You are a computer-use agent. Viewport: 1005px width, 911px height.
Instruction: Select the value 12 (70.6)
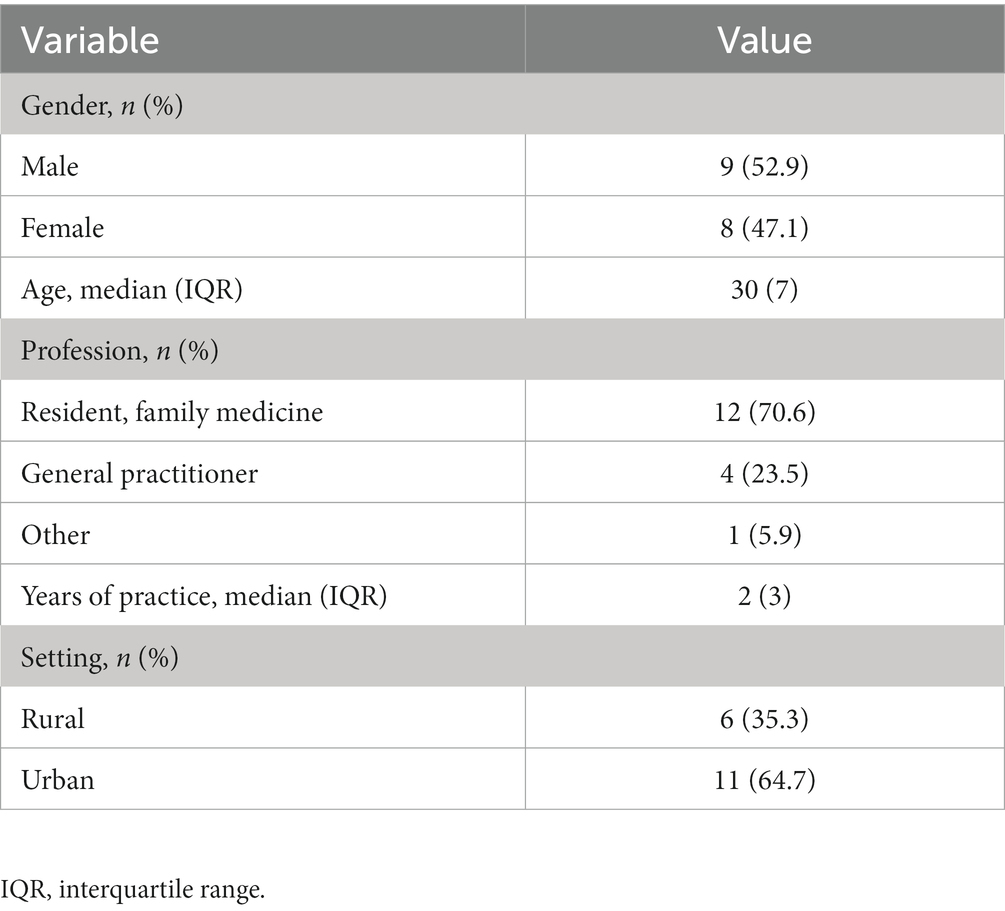tap(764, 412)
